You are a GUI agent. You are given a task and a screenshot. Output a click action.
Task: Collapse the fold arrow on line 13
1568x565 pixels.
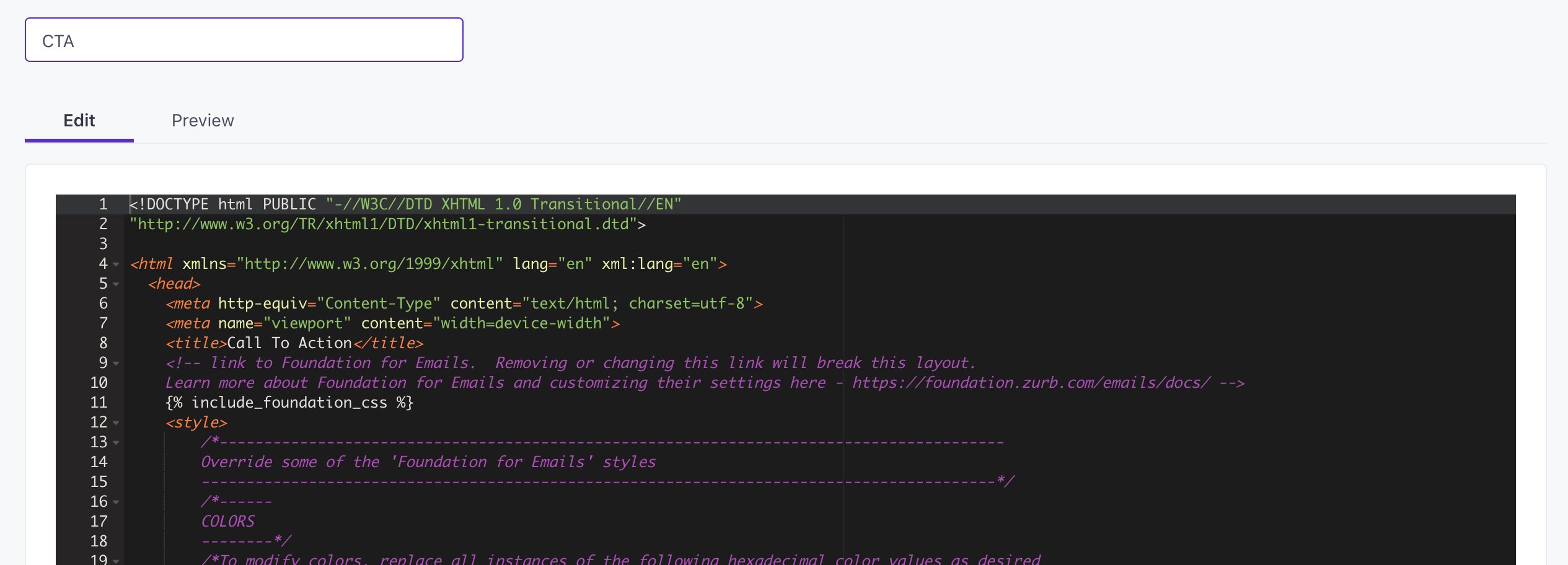(116, 443)
